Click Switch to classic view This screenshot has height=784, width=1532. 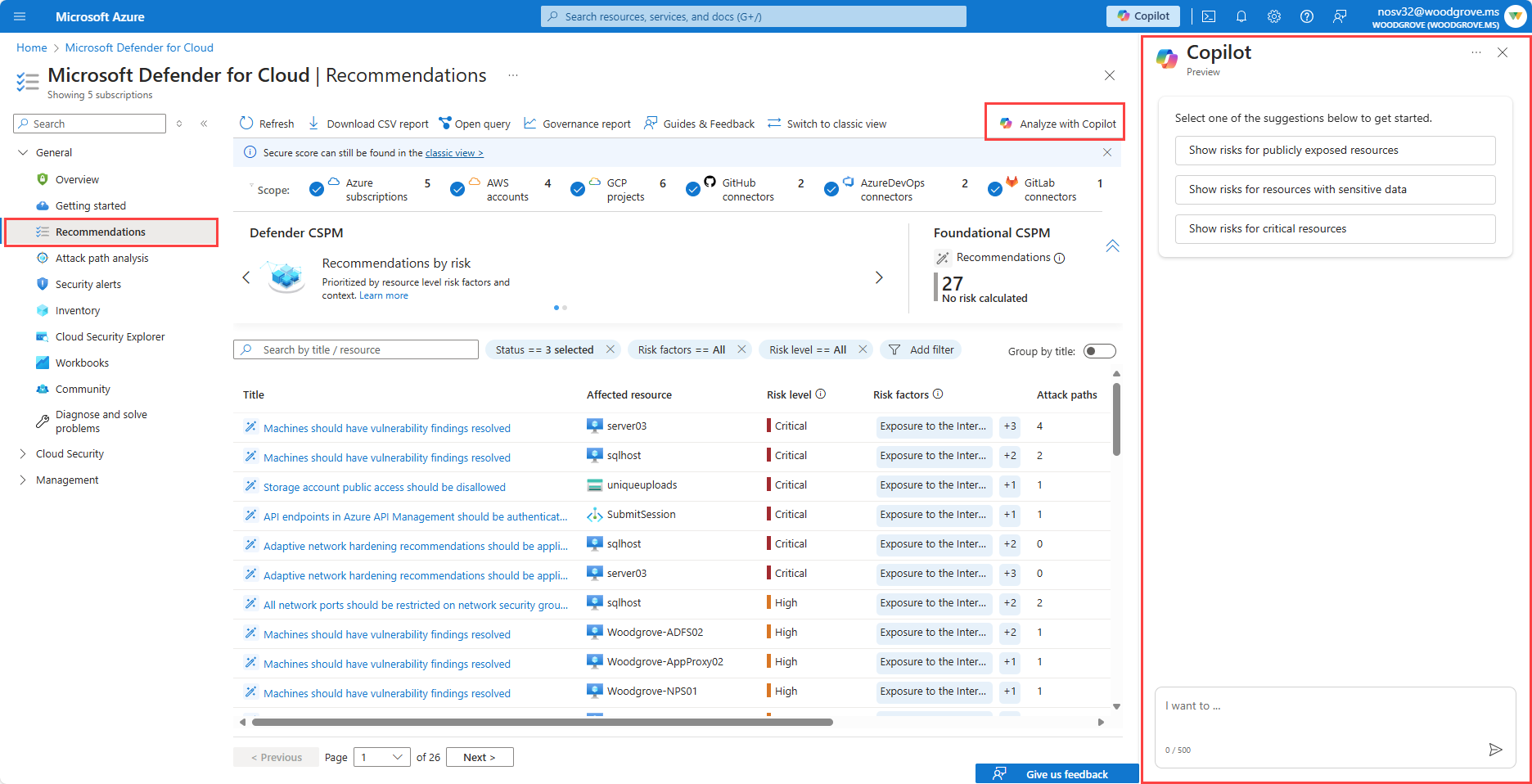click(x=827, y=124)
